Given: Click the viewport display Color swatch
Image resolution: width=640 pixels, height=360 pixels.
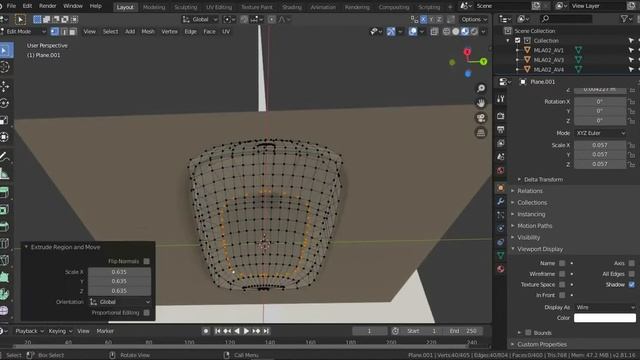Looking at the screenshot, I should pos(605,318).
